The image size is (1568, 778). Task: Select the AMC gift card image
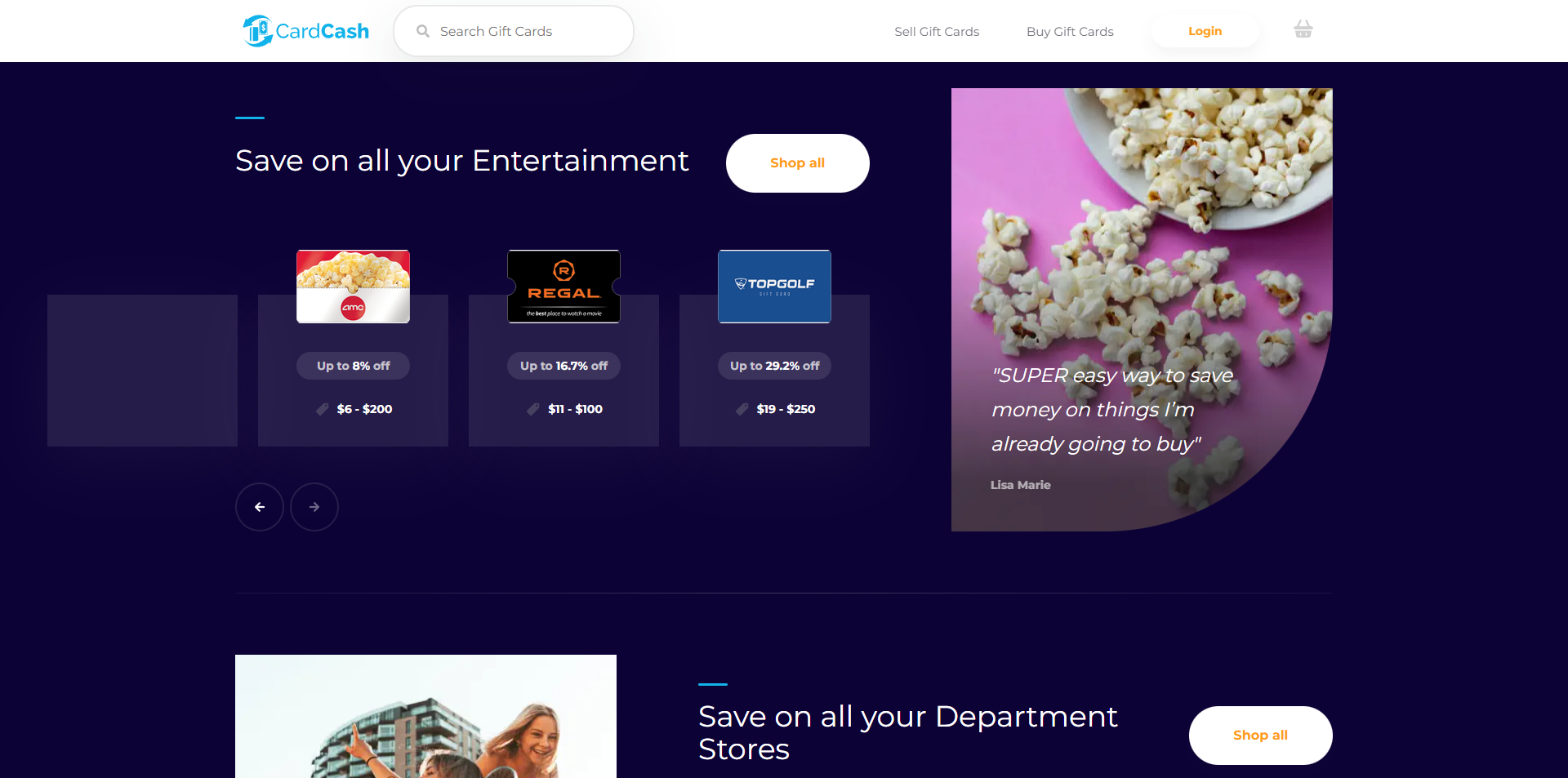pos(353,287)
